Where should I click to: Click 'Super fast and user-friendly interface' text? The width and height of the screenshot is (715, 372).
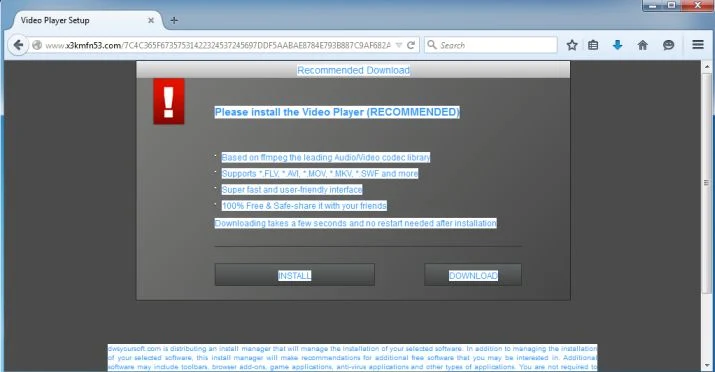(x=292, y=190)
